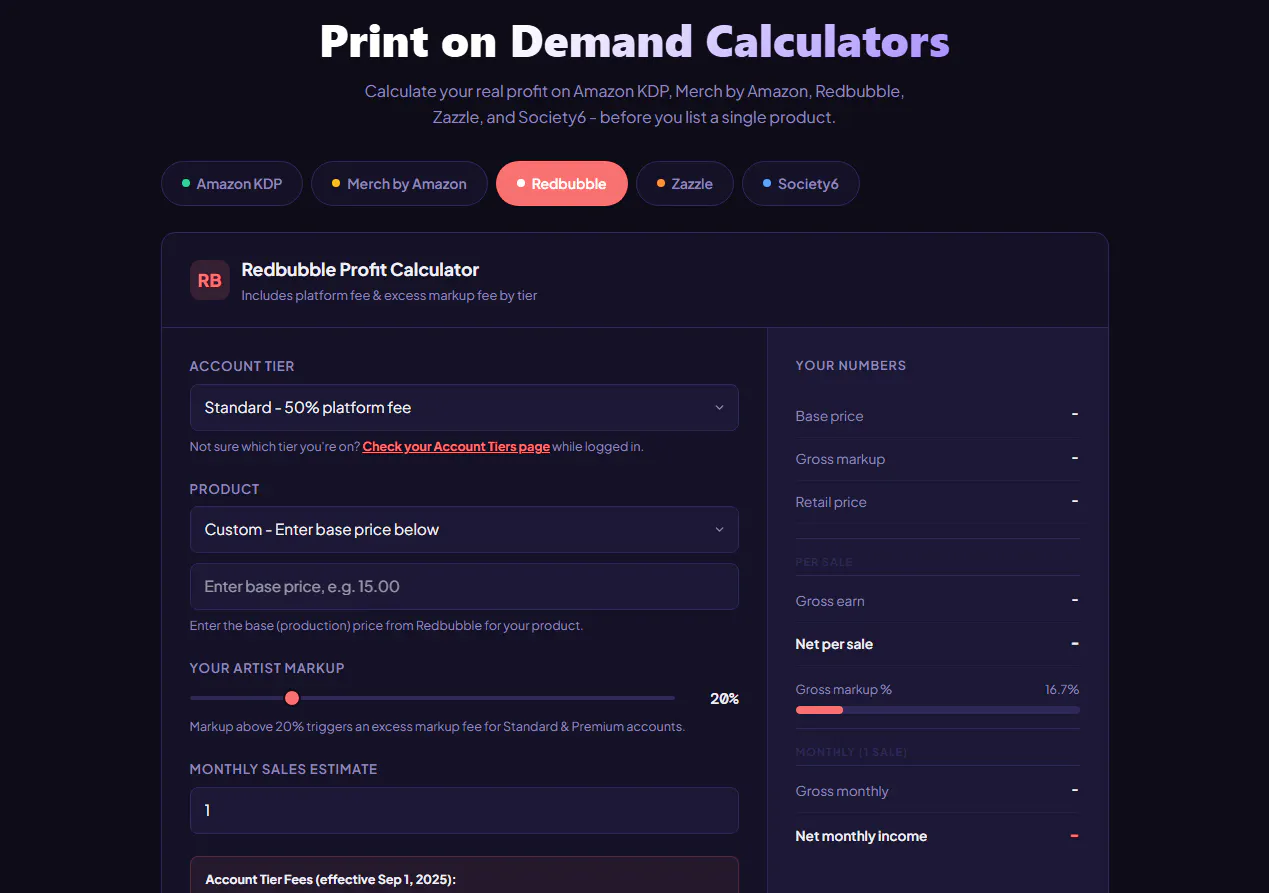The image size is (1269, 893).
Task: Click the Net per sale row label
Action: (x=834, y=644)
